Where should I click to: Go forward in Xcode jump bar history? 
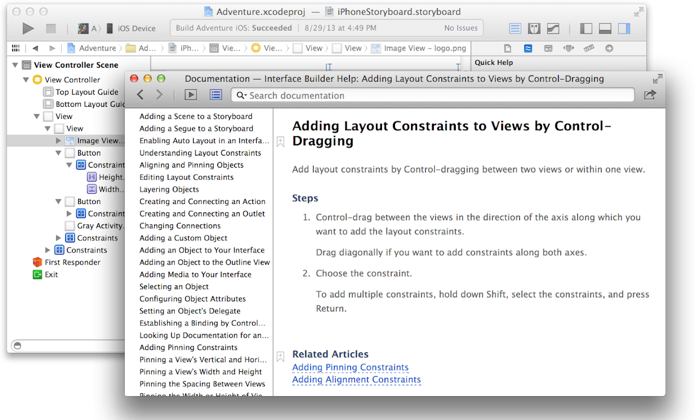(x=52, y=48)
